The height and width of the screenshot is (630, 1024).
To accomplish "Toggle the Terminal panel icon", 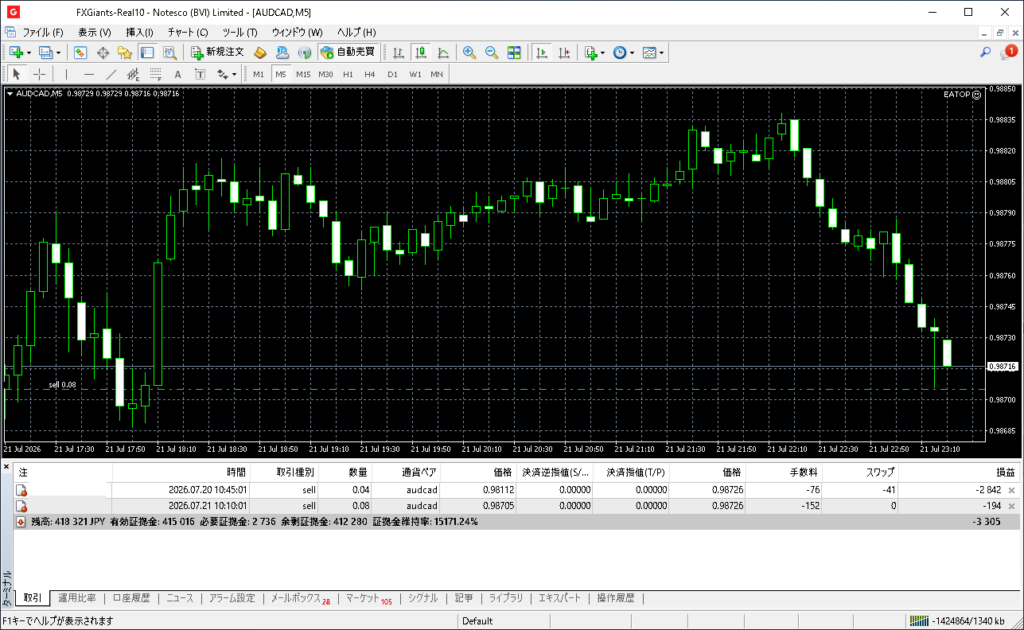I will coord(148,53).
